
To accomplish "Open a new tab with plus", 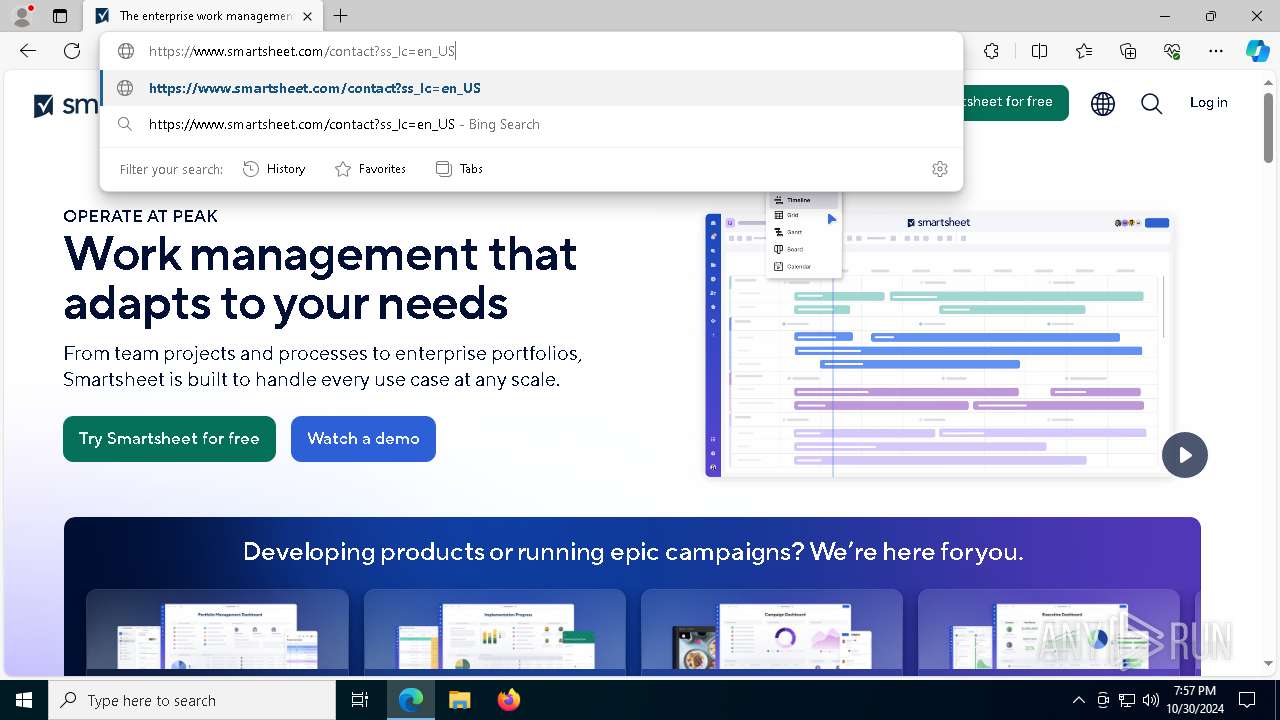I will [341, 16].
